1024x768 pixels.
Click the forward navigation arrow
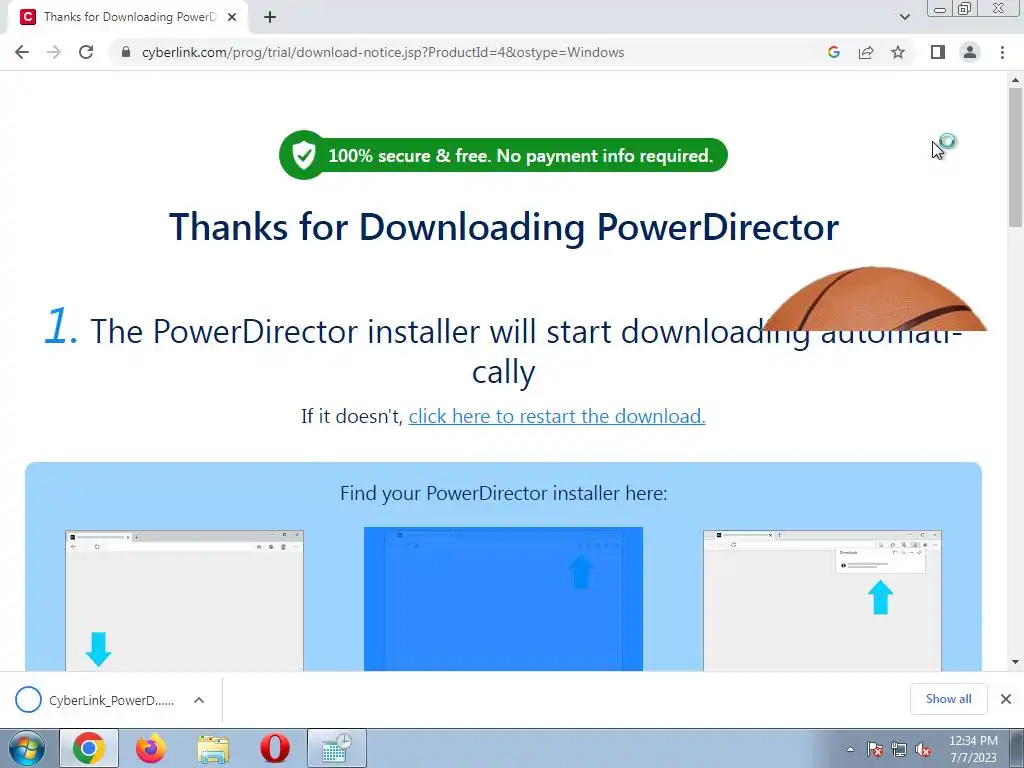[54, 52]
